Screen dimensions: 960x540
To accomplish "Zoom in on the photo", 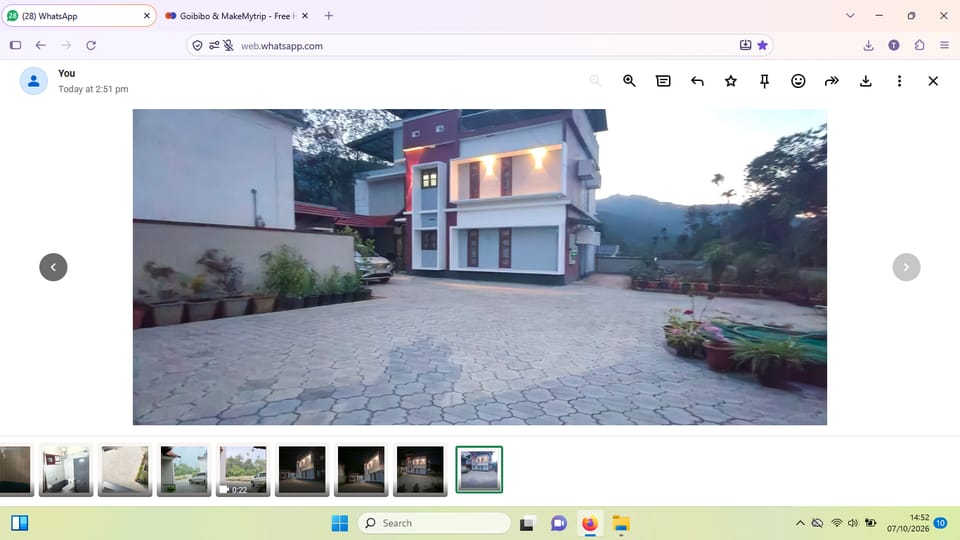I will click(629, 81).
